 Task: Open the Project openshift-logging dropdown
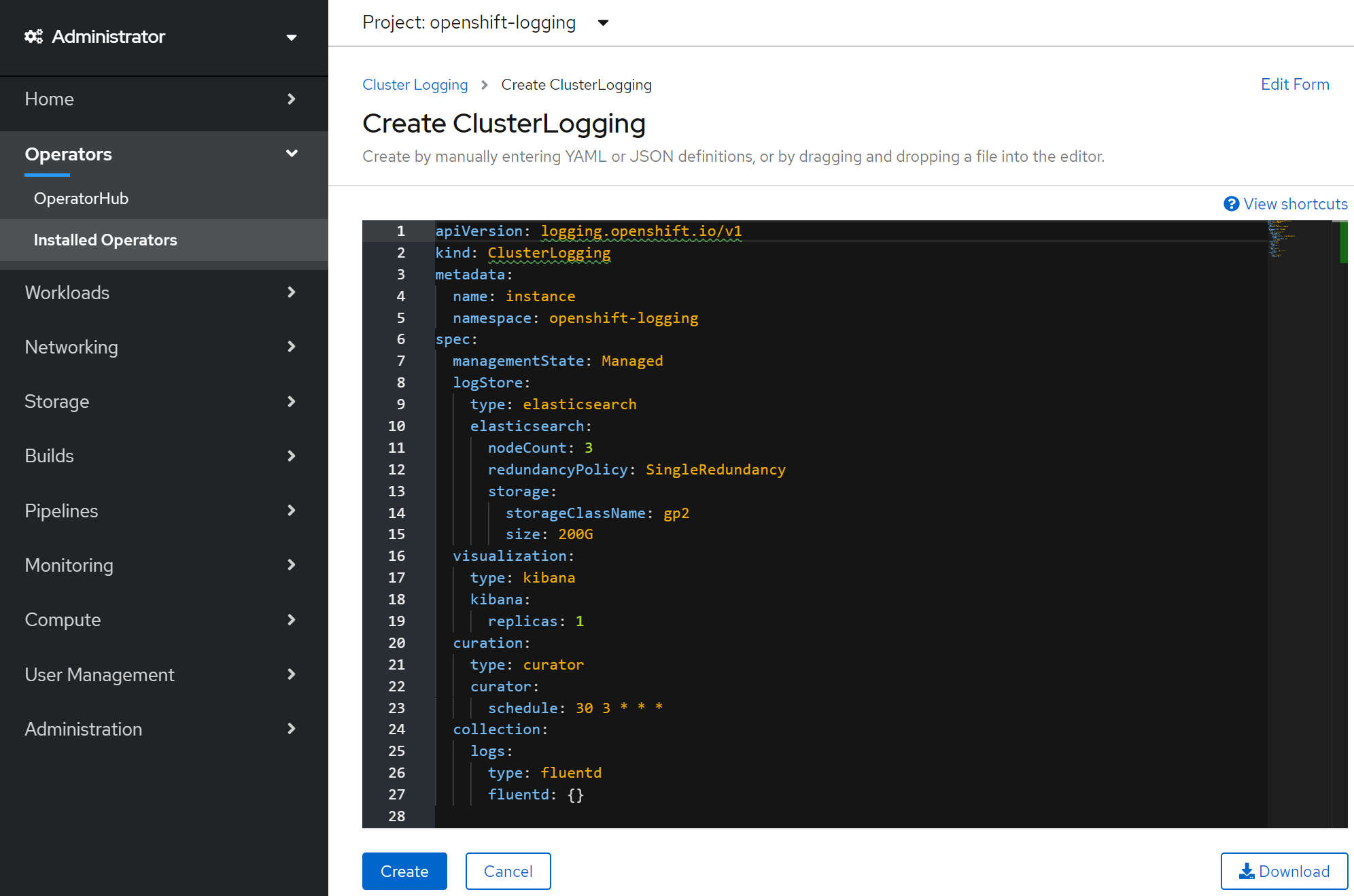[x=603, y=23]
